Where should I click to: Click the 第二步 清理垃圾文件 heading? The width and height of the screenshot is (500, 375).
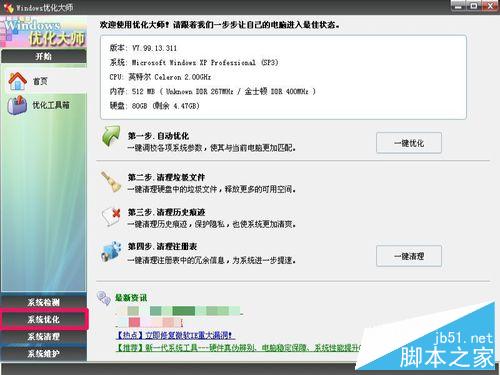pos(166,177)
